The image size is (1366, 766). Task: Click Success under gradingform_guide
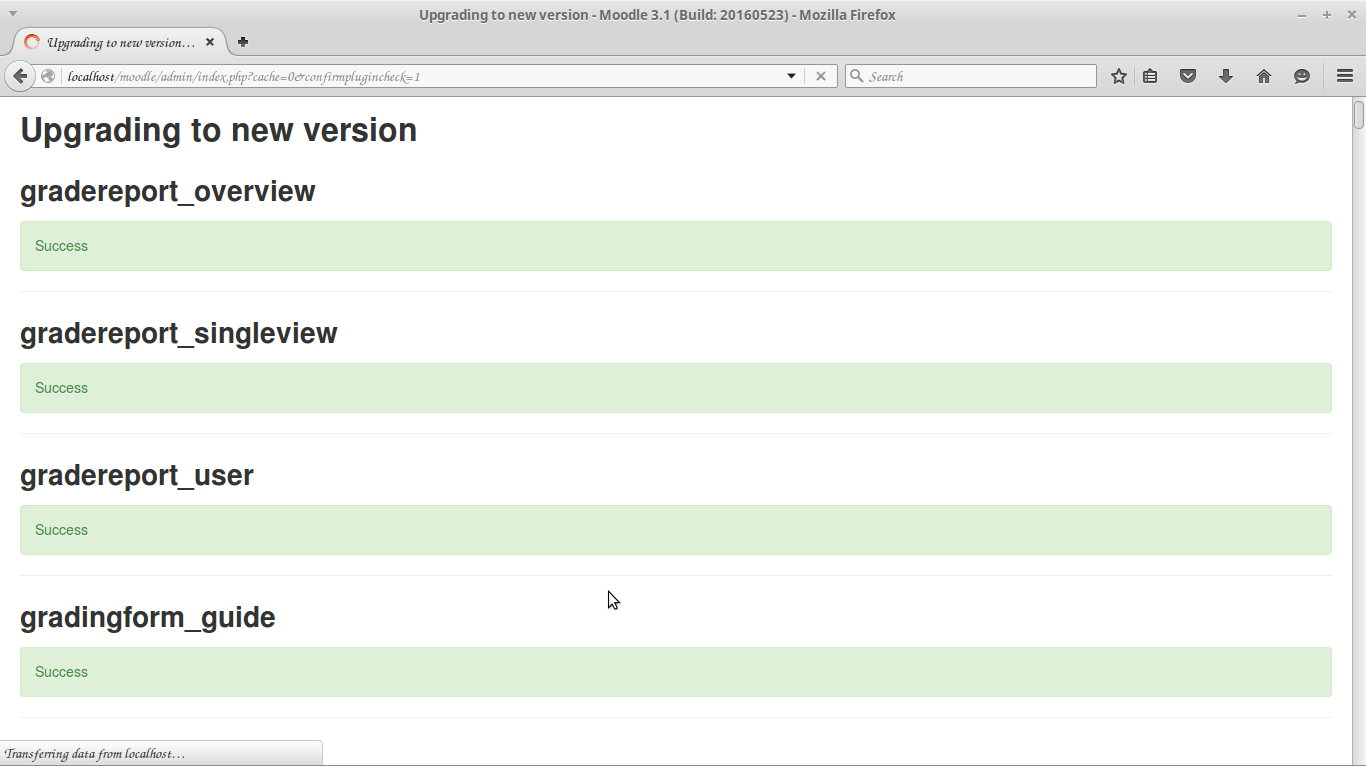[61, 672]
